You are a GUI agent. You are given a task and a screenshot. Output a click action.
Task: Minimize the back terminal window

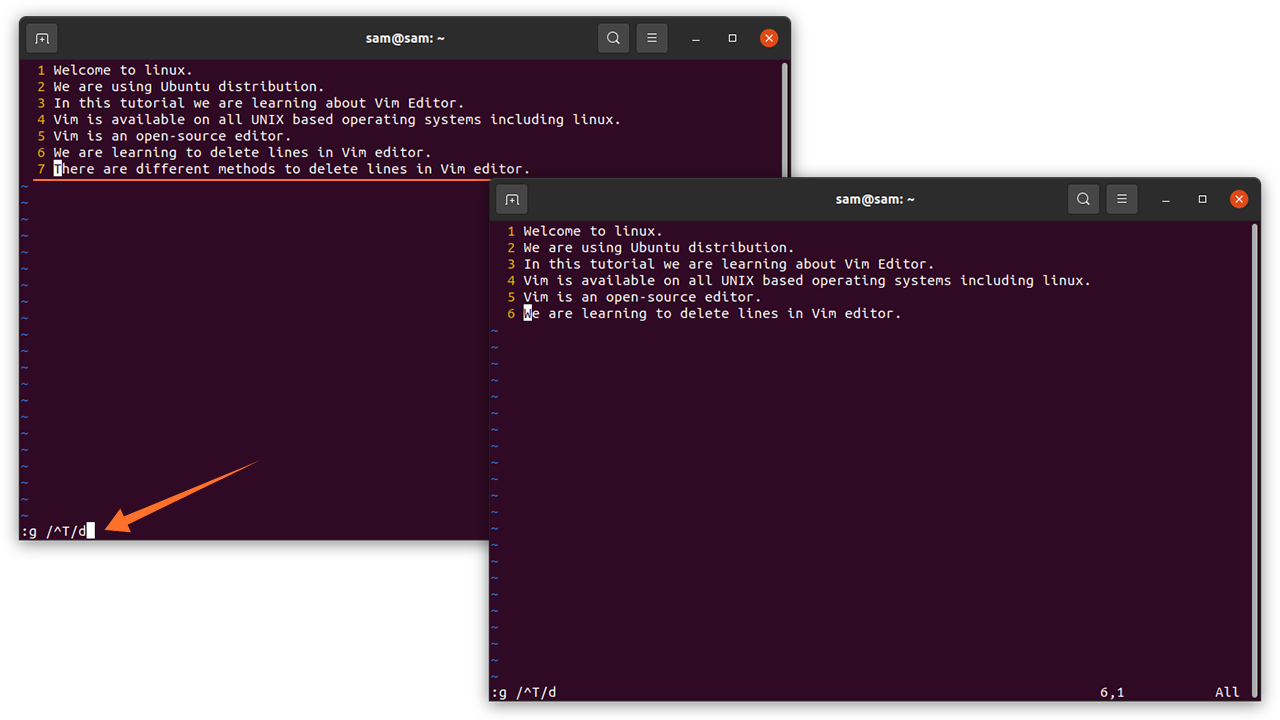click(696, 39)
